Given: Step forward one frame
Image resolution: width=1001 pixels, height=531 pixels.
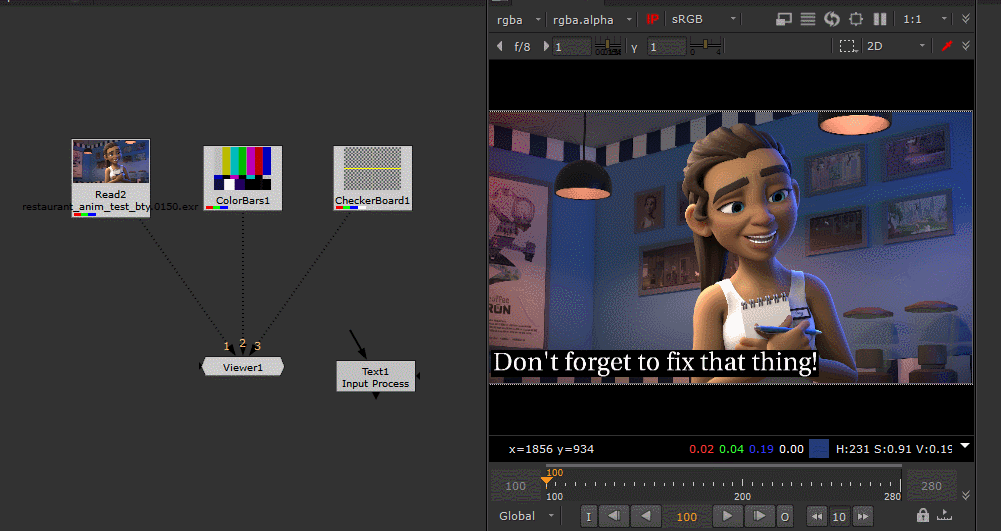Looking at the screenshot, I should pyautogui.click(x=759, y=516).
